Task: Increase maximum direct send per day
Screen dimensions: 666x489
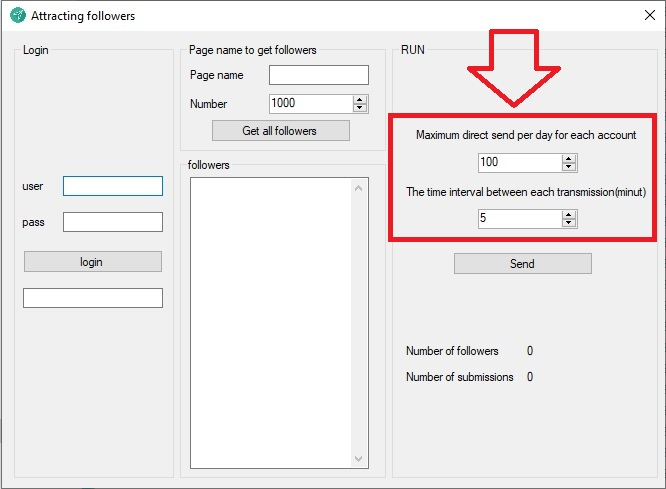Action: pyautogui.click(x=569, y=158)
